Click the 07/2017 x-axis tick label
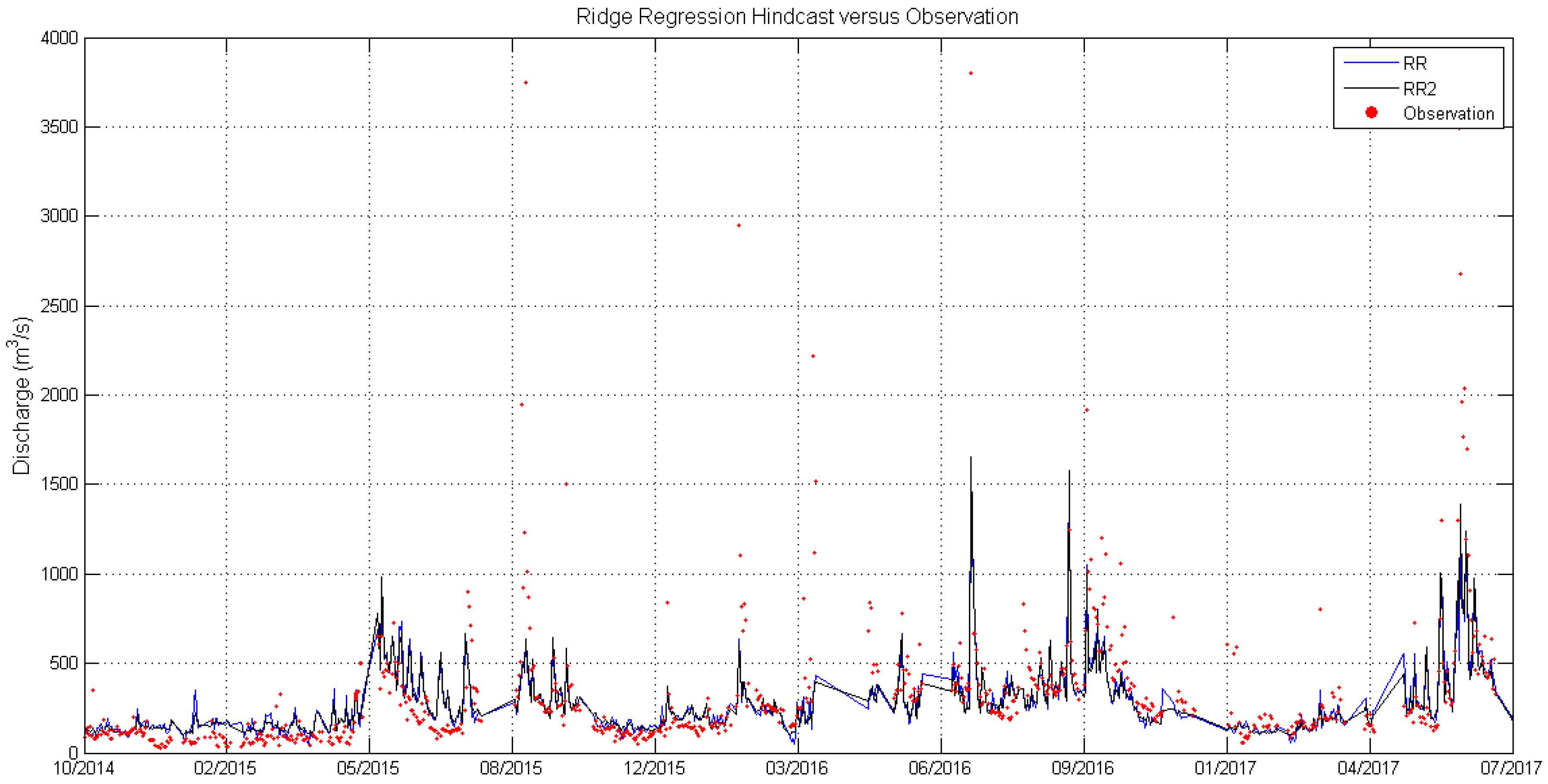This screenshot has width=1548, height=784. (1511, 768)
